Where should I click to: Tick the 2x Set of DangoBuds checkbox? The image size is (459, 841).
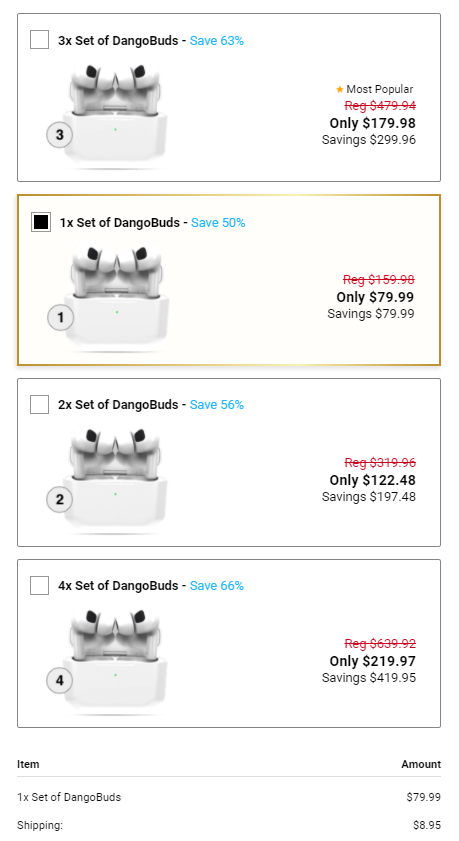(x=39, y=404)
